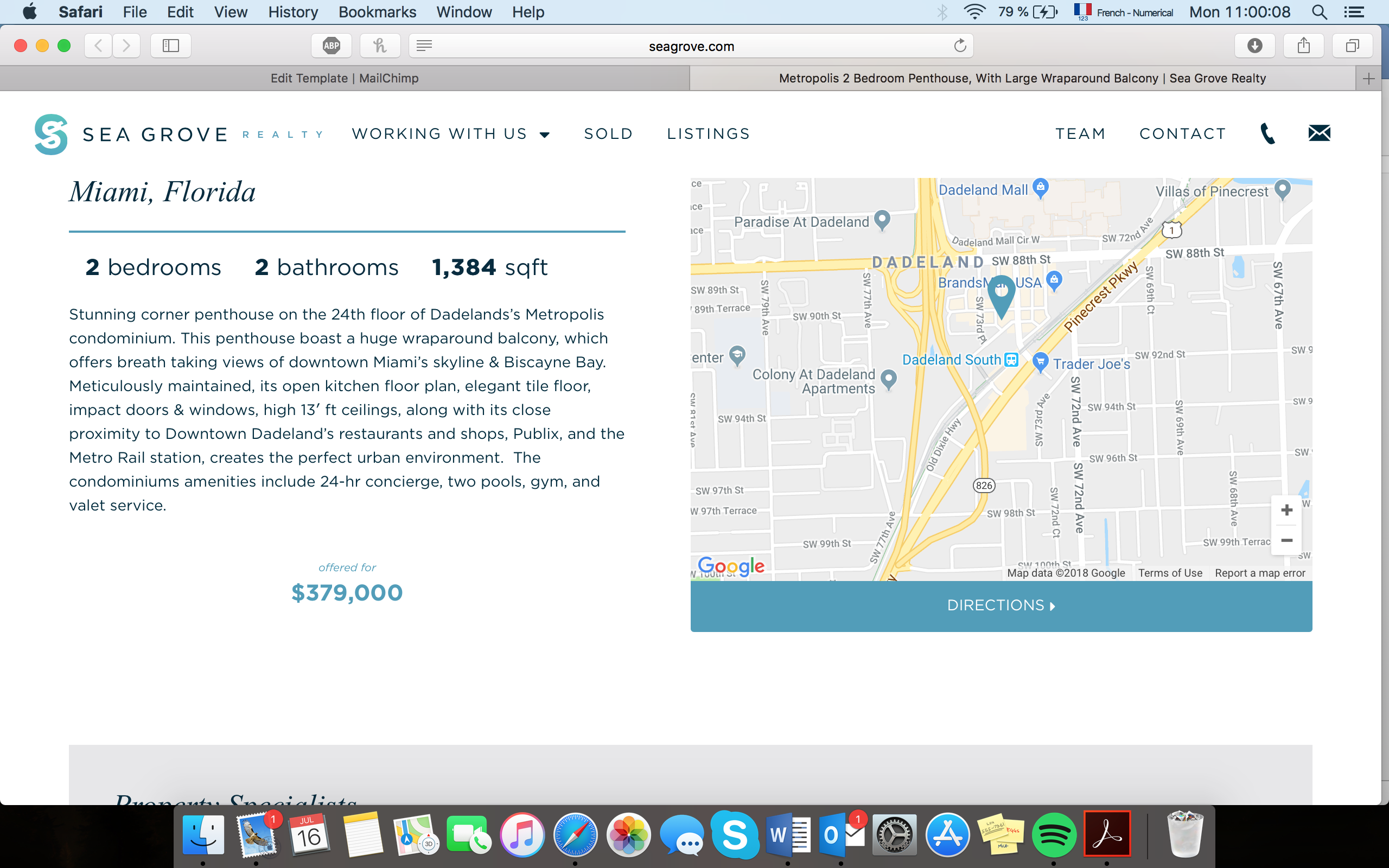Toggle Reader view in the address bar

[424, 46]
